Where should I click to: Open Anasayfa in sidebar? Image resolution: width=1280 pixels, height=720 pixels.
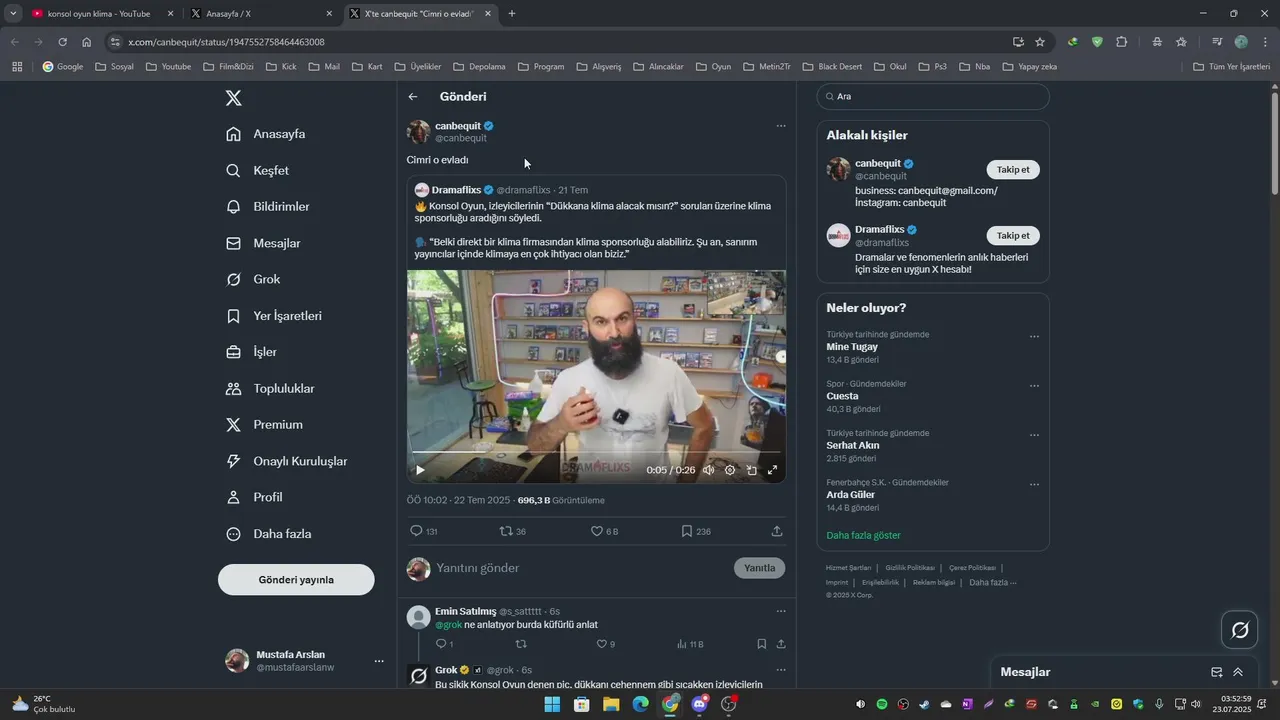pyautogui.click(x=266, y=134)
